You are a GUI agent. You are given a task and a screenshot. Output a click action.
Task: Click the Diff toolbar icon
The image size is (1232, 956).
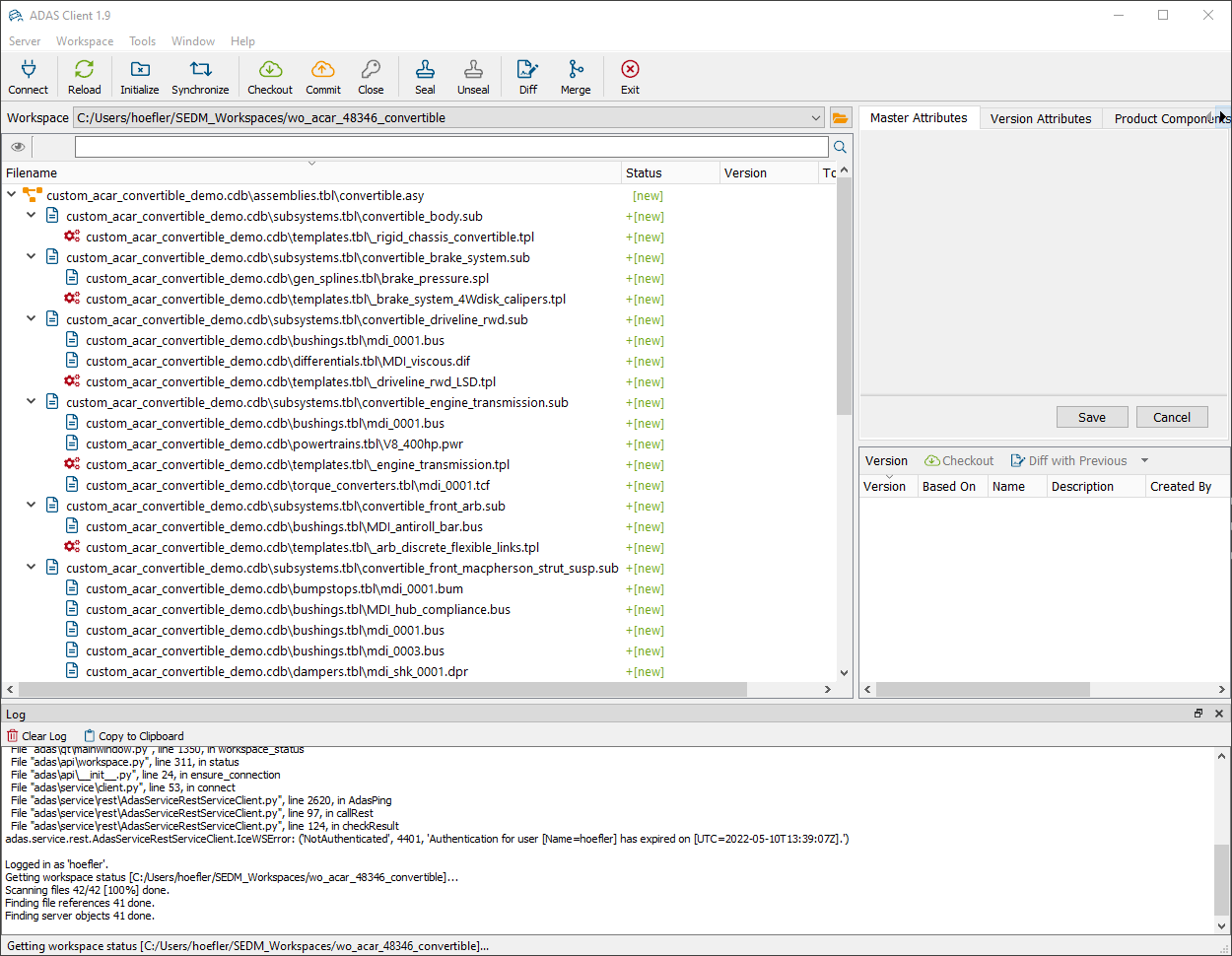tap(528, 69)
